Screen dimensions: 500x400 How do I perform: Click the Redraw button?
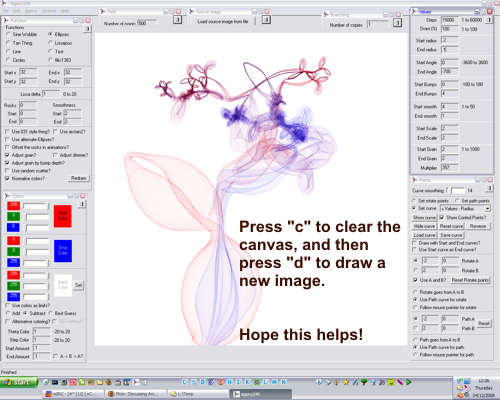78,178
